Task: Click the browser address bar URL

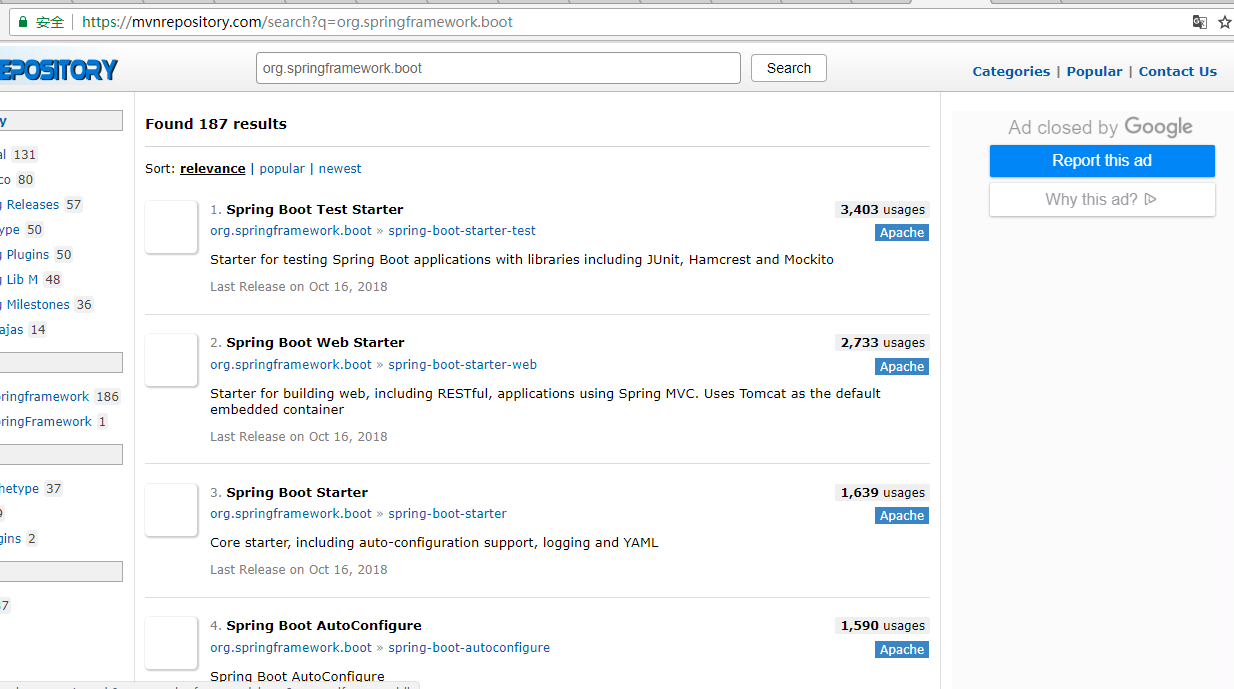Action: coord(297,22)
